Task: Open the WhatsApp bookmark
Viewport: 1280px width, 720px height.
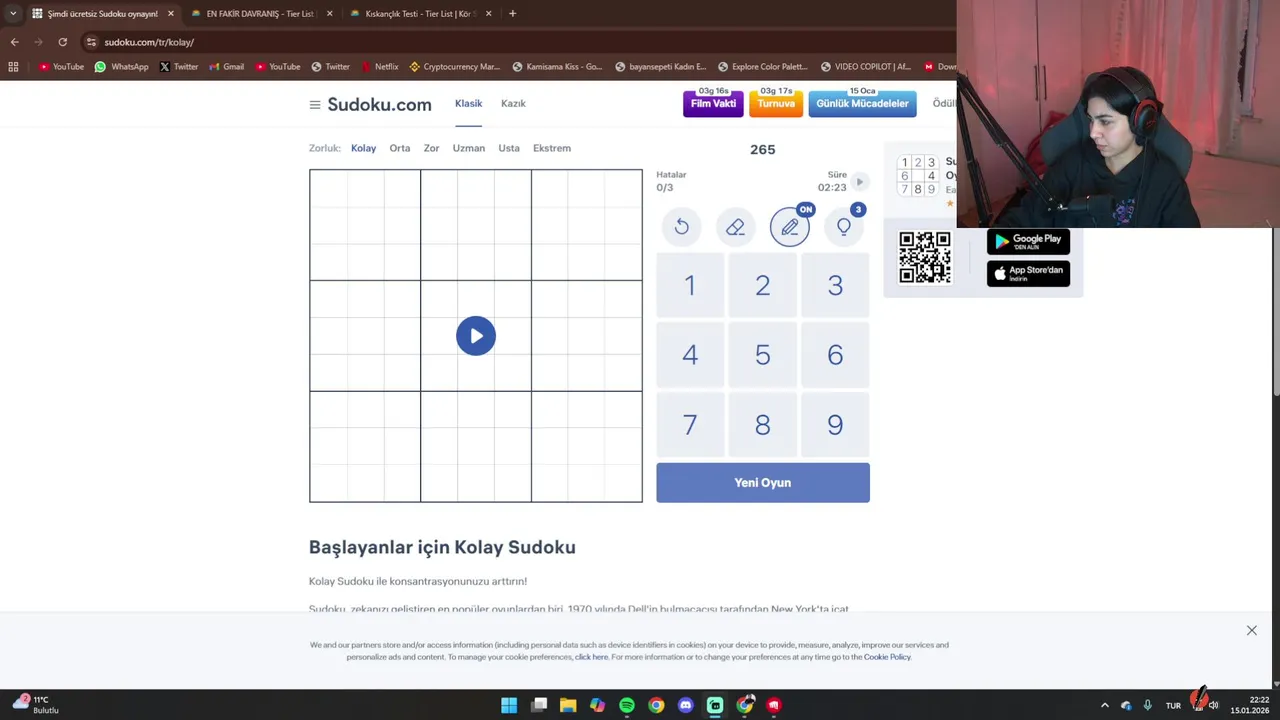Action: (121, 67)
